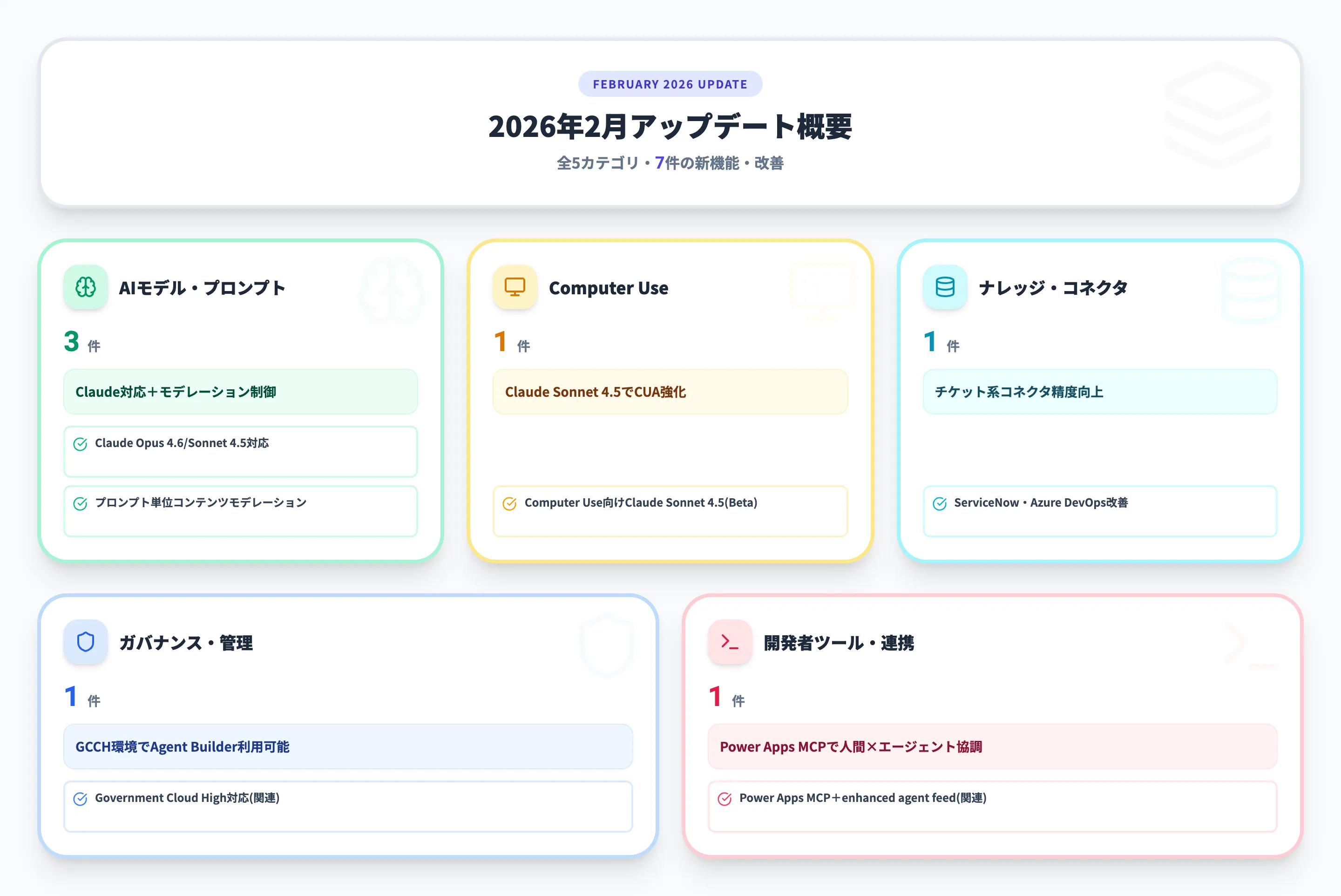Toggle the checkmark next to Claude Opus 4.6/Sonnet 4.5対応
This screenshot has width=1341, height=896.
80,443
